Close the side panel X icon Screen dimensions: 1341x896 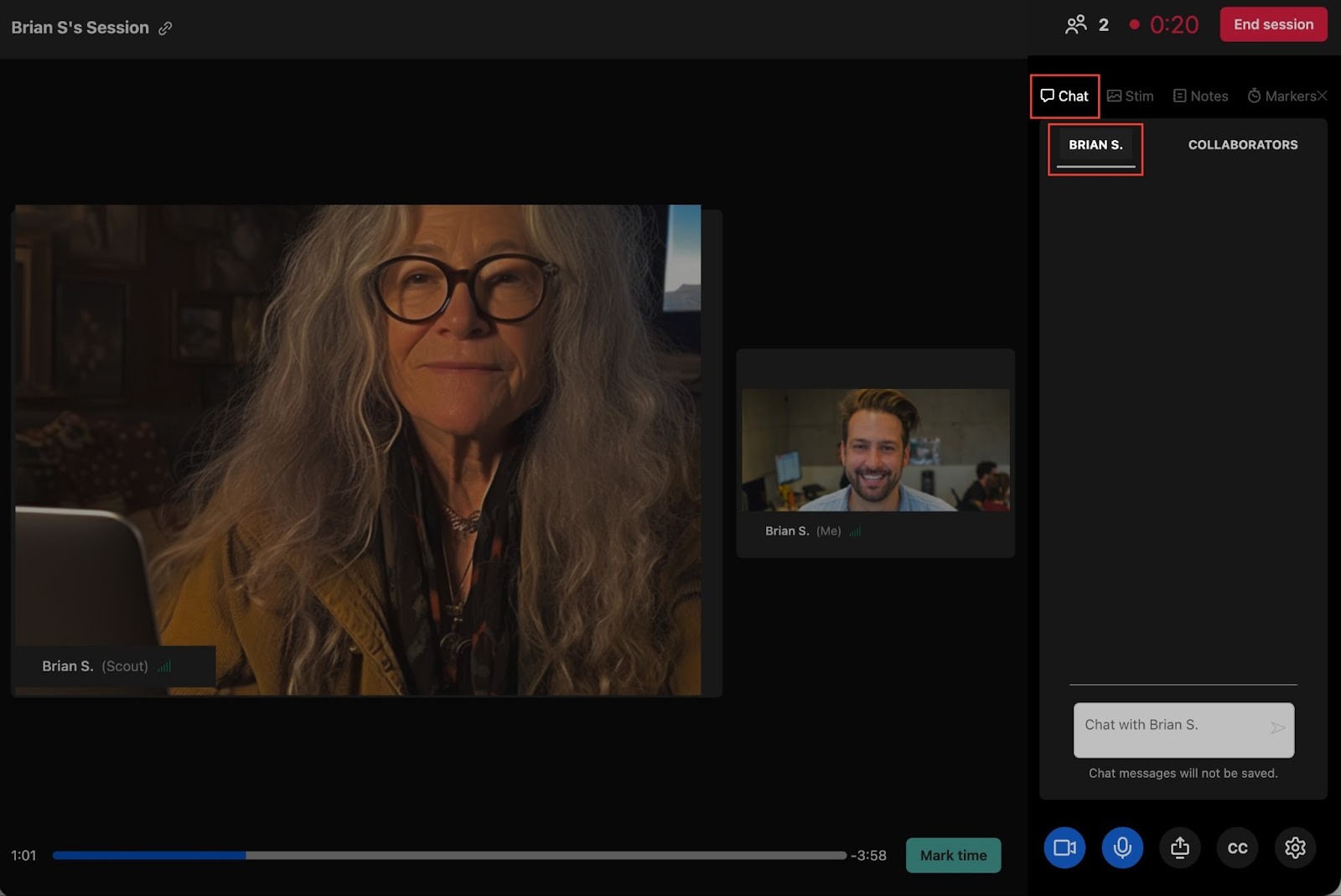[x=1322, y=96]
